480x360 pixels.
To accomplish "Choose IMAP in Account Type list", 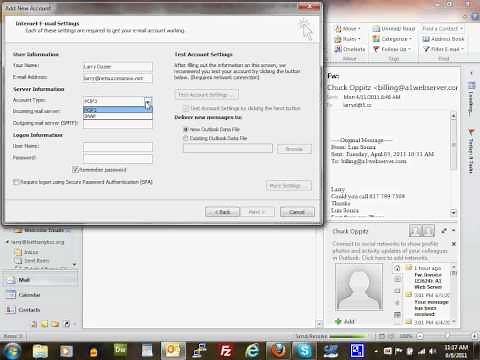I will click(x=118, y=116).
